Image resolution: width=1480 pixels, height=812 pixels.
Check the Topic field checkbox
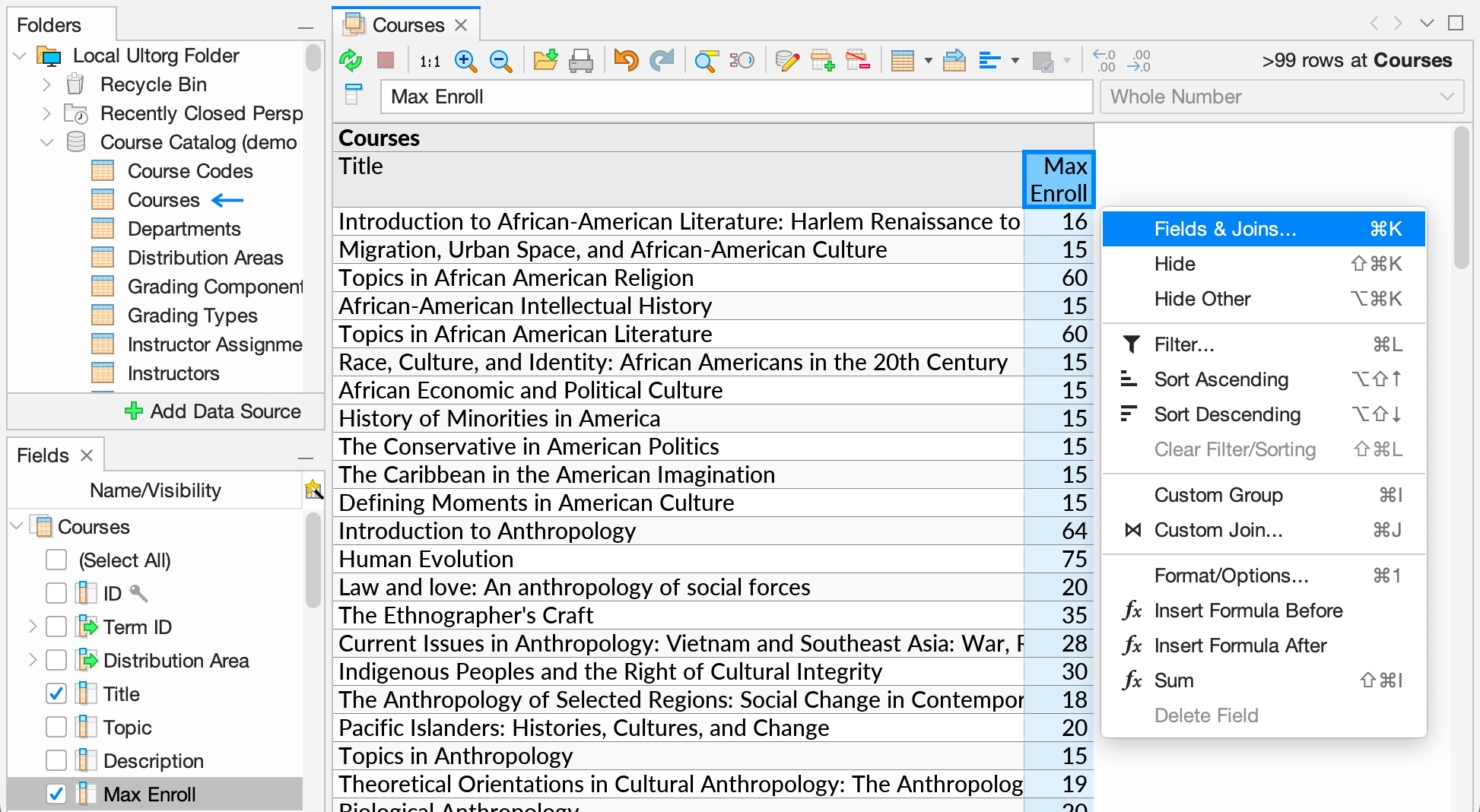(x=56, y=727)
